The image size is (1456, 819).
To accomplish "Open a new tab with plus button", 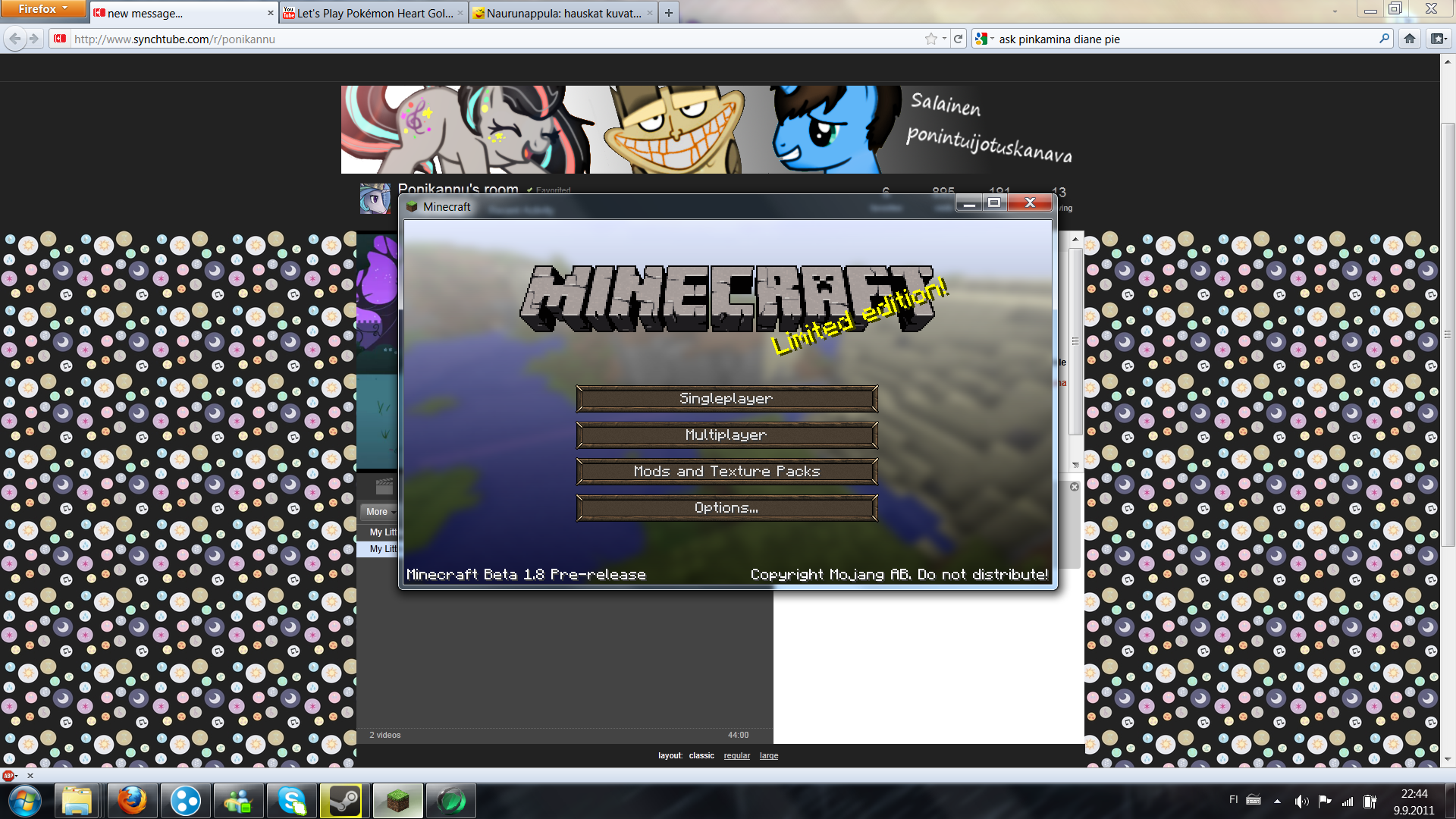I will coord(668,13).
